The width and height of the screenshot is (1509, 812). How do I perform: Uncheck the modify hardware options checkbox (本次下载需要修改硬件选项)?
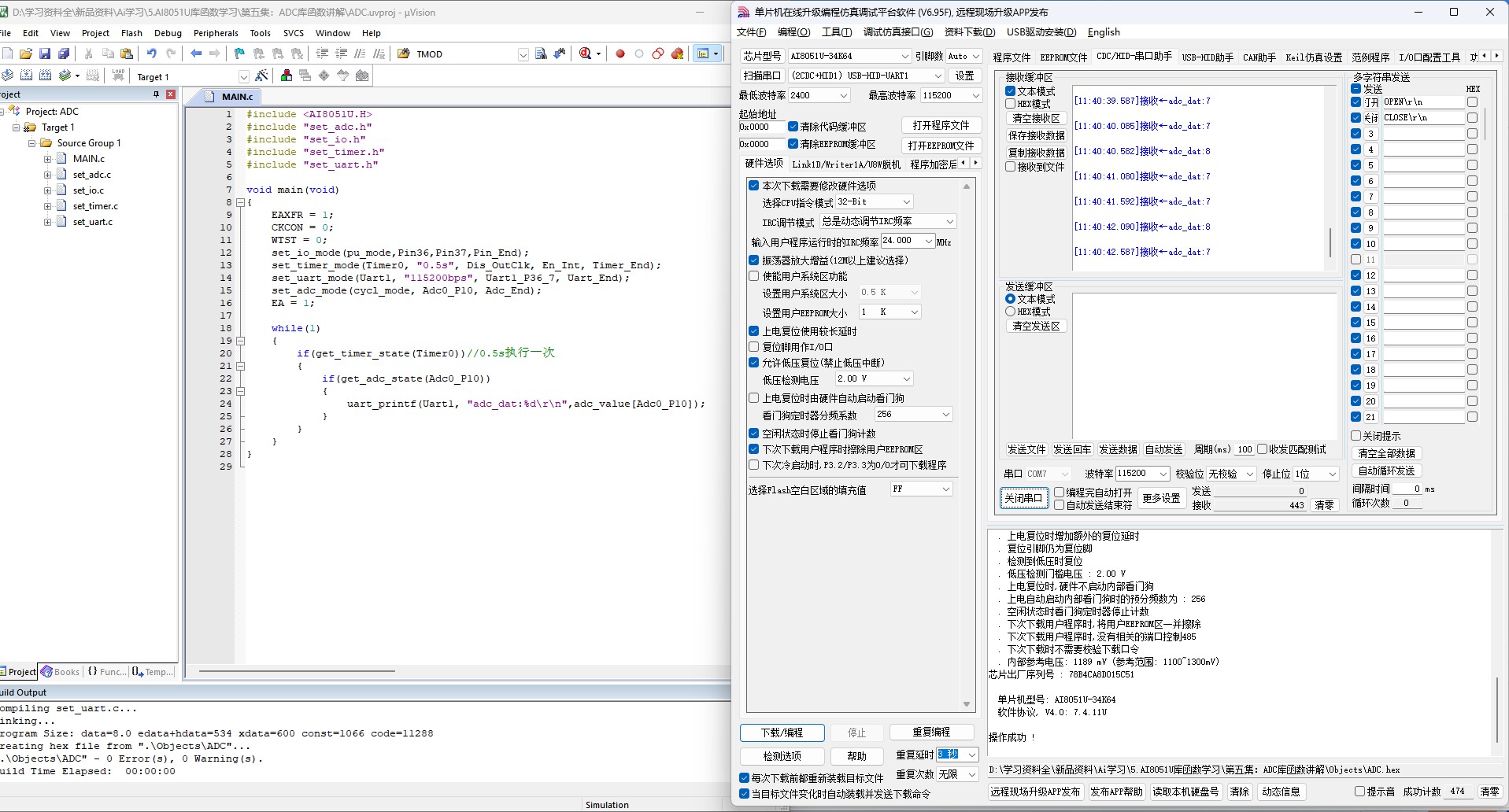tap(753, 186)
